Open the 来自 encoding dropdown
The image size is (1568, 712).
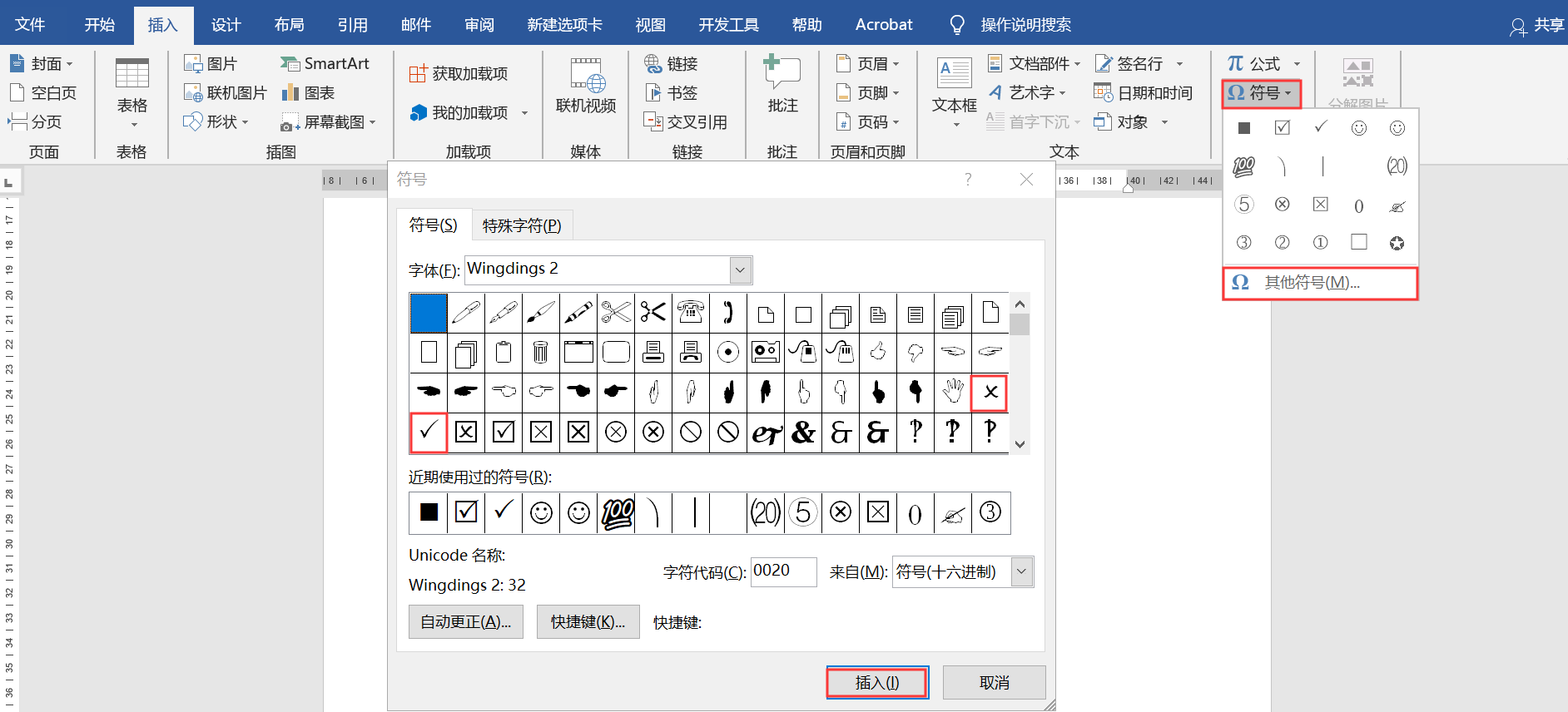(x=1021, y=572)
